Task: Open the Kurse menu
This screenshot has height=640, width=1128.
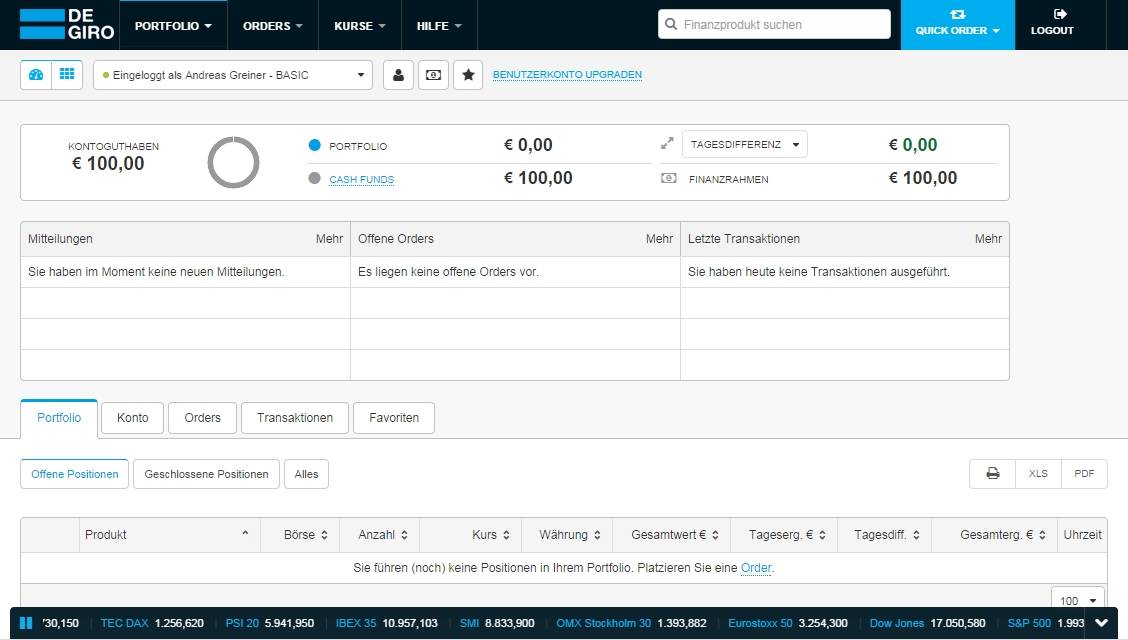Action: [360, 26]
